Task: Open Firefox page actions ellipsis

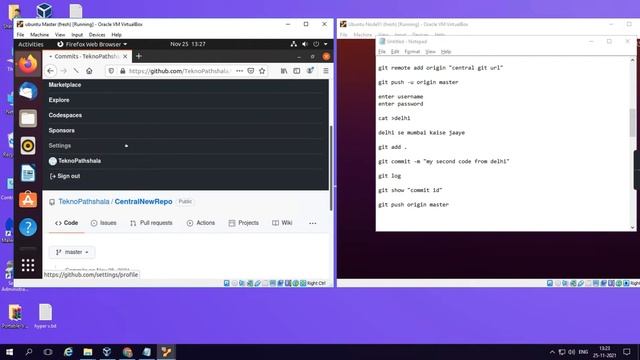Action: pos(240,71)
